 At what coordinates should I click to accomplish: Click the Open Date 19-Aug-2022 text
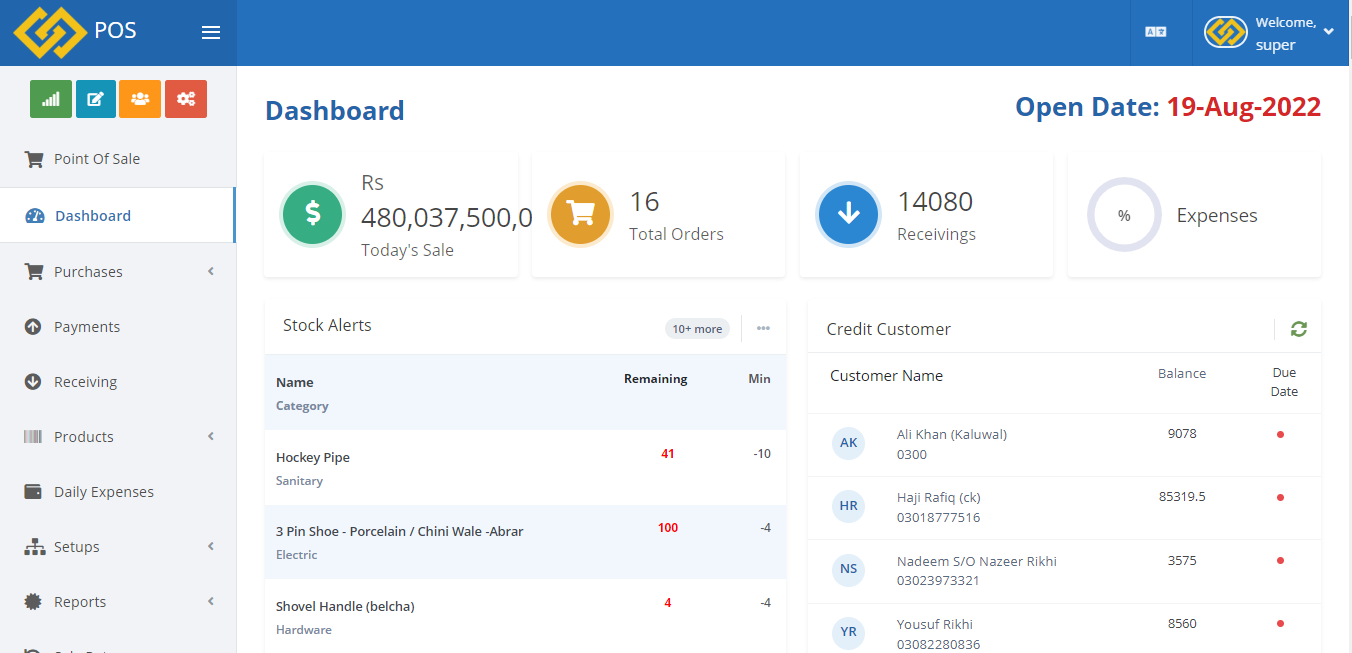click(1168, 107)
